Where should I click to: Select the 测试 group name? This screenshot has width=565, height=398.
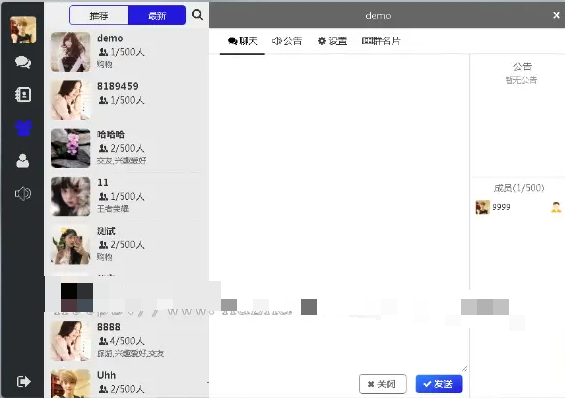(106, 231)
